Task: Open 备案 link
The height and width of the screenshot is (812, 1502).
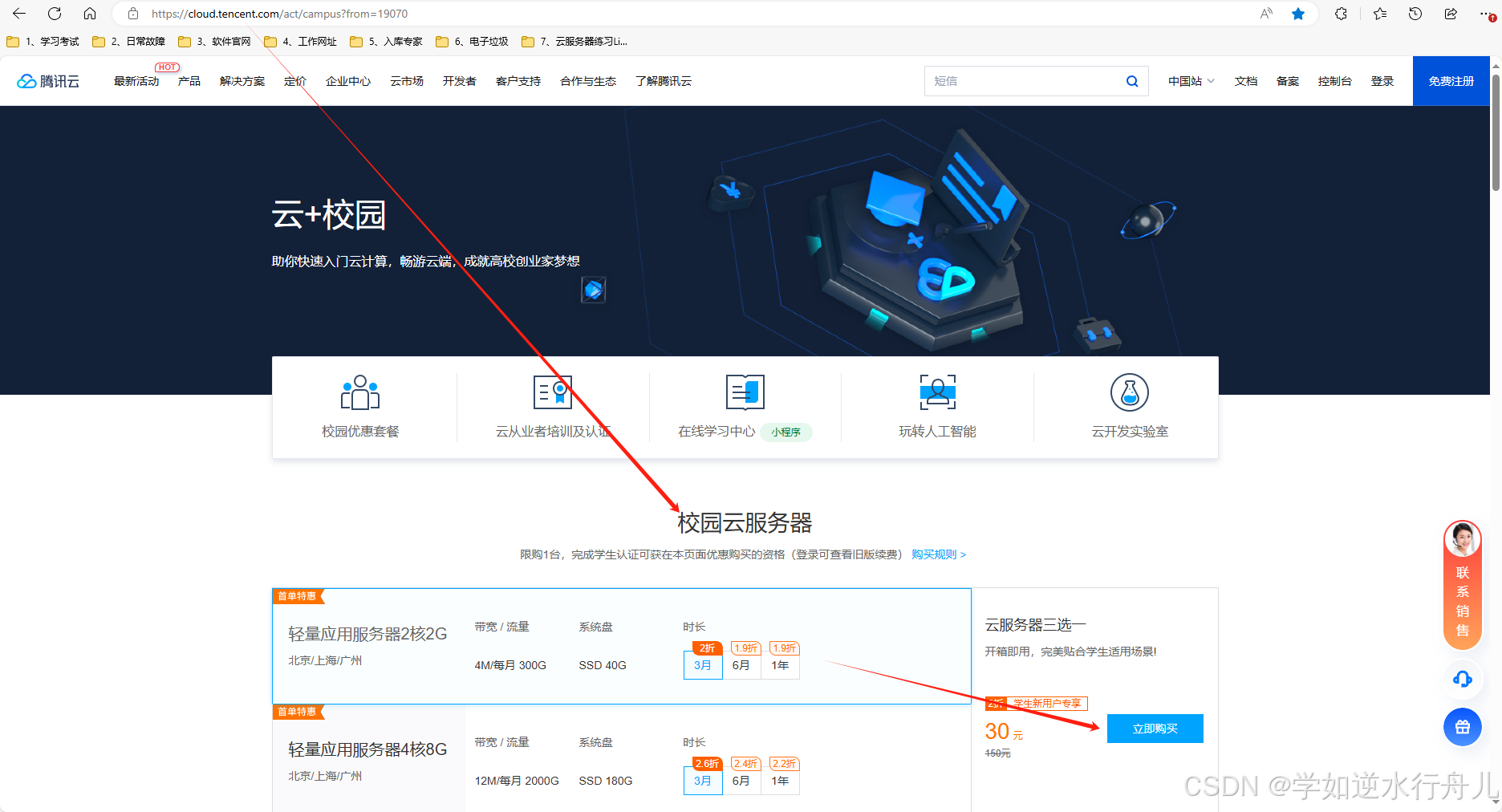Action: [x=1288, y=81]
